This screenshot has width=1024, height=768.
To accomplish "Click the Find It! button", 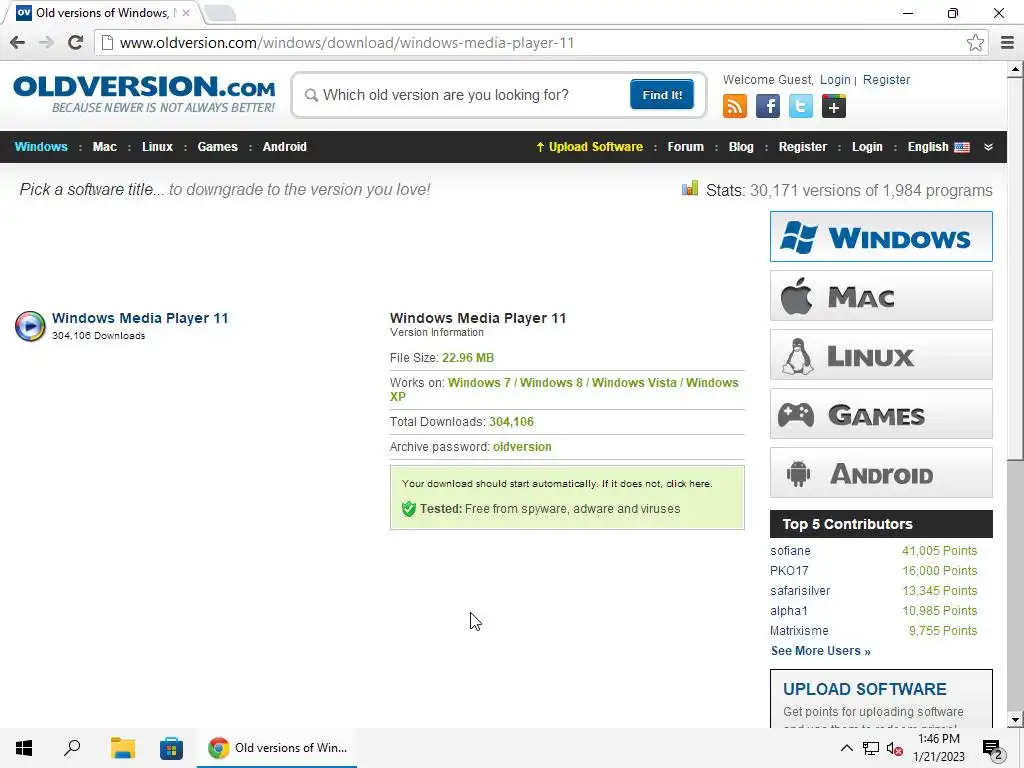I will click(x=662, y=95).
